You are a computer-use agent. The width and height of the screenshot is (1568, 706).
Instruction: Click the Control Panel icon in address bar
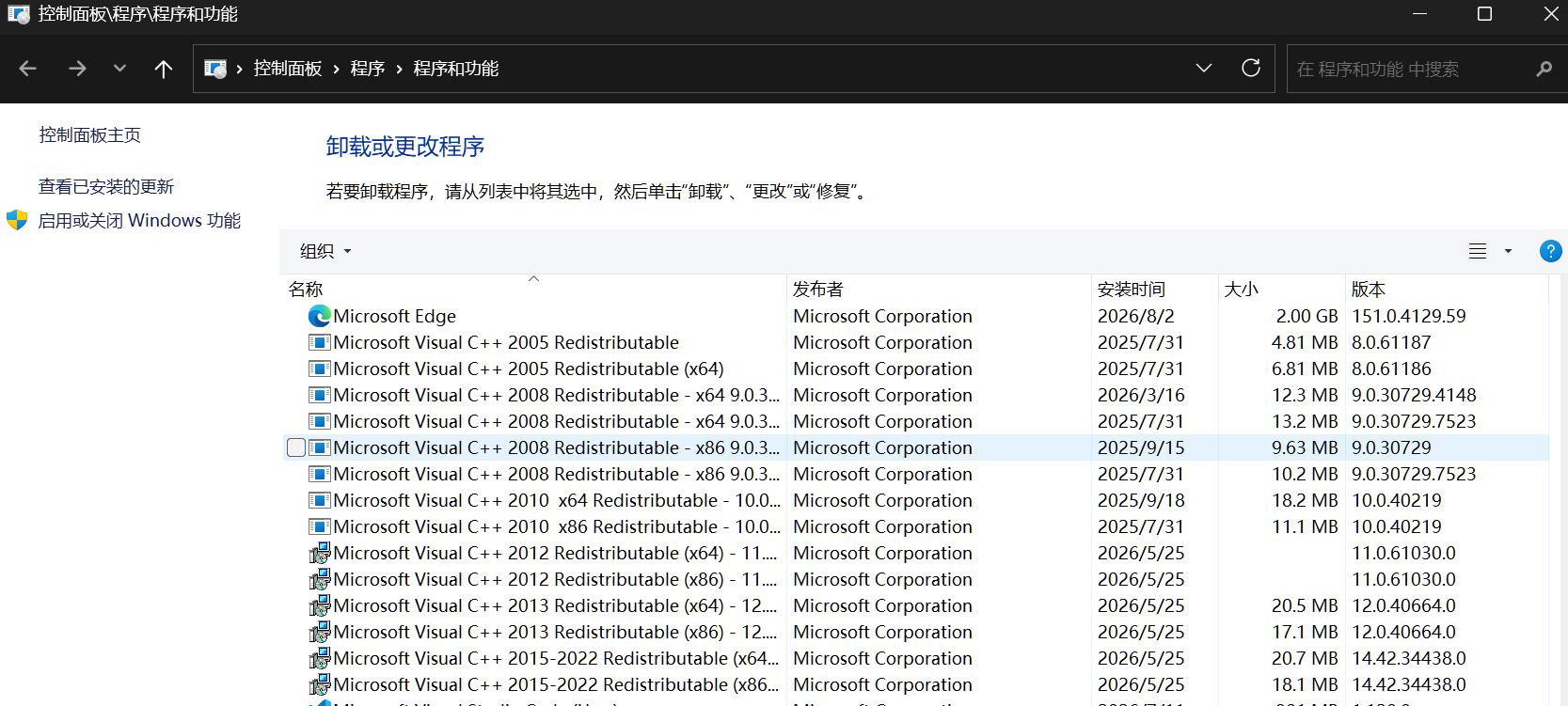[215, 69]
